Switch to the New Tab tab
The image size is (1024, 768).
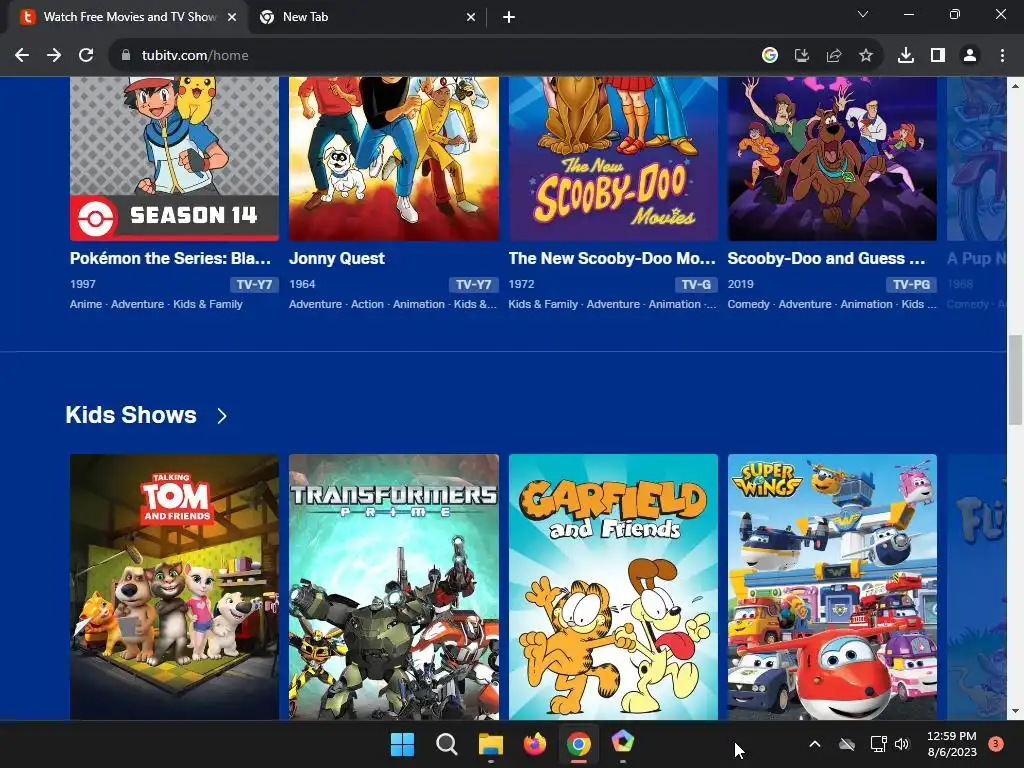tap(368, 18)
